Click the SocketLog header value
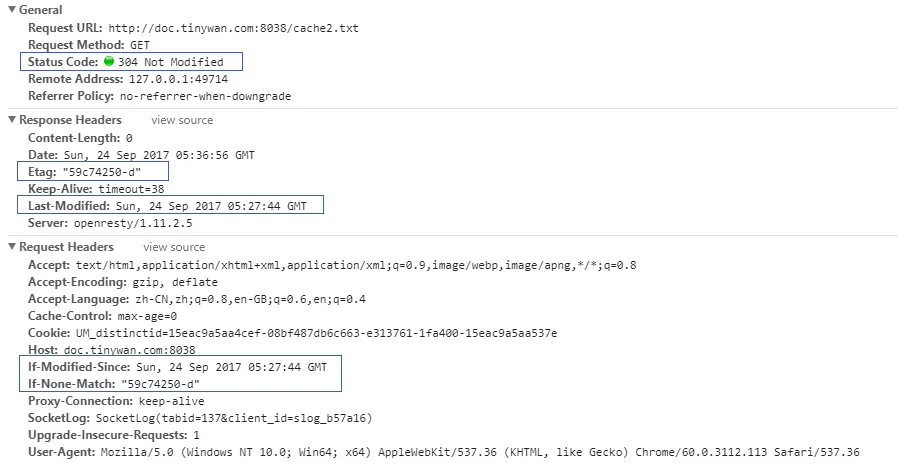The height and width of the screenshot is (465, 898). 234,418
